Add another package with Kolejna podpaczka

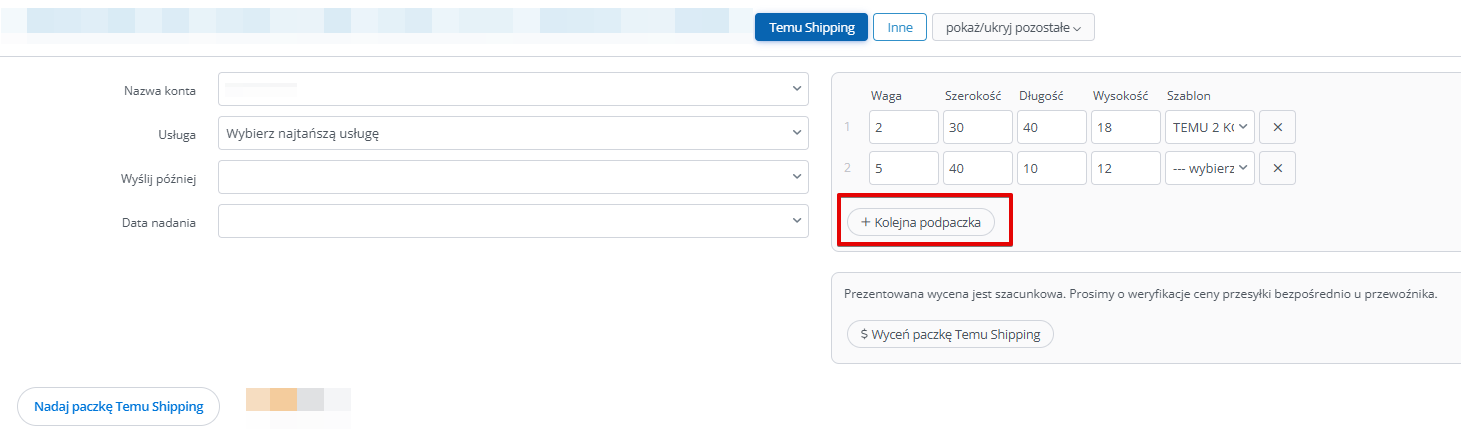coord(921,222)
